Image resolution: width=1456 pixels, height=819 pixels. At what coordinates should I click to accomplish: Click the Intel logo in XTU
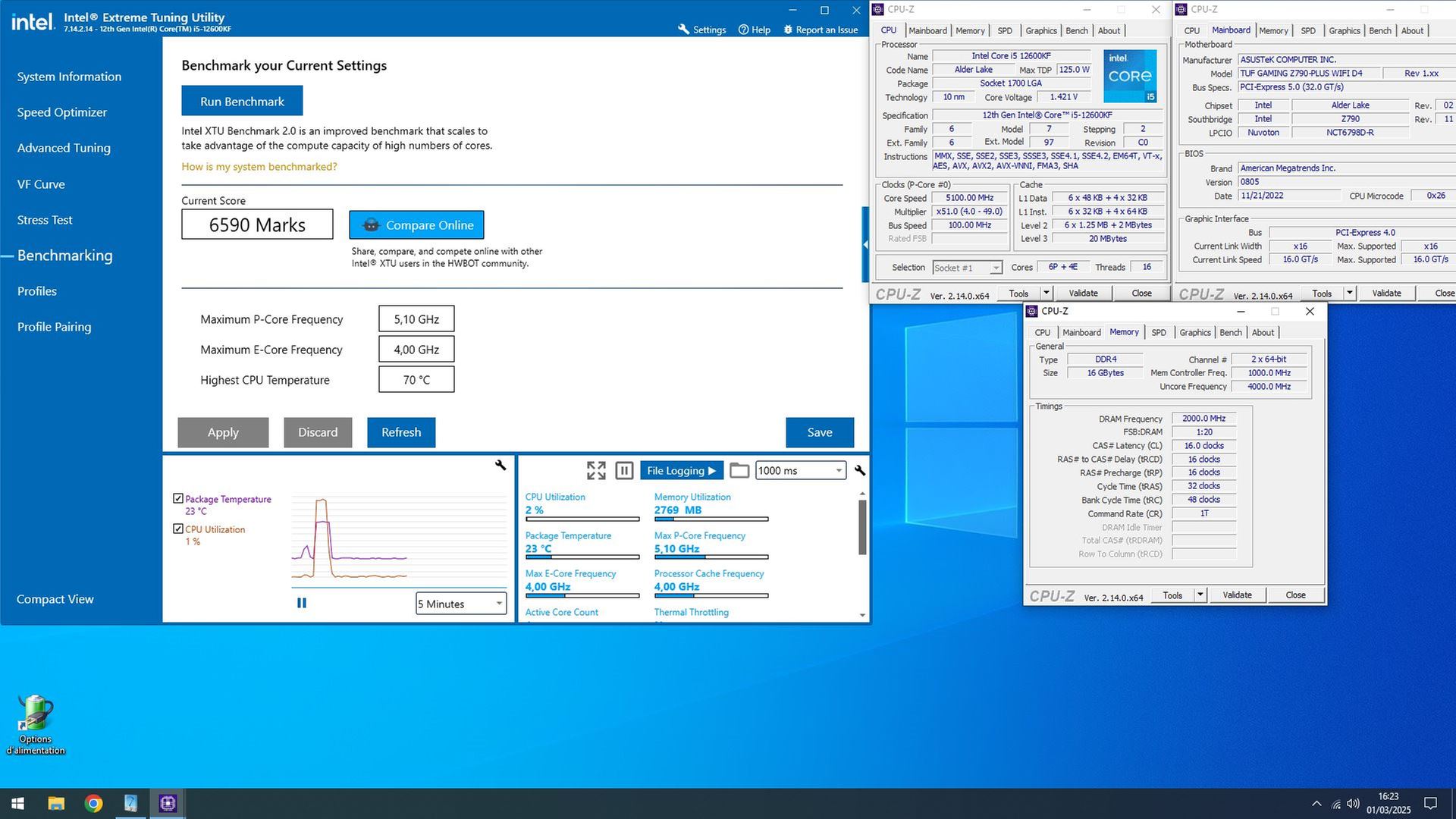(x=32, y=21)
